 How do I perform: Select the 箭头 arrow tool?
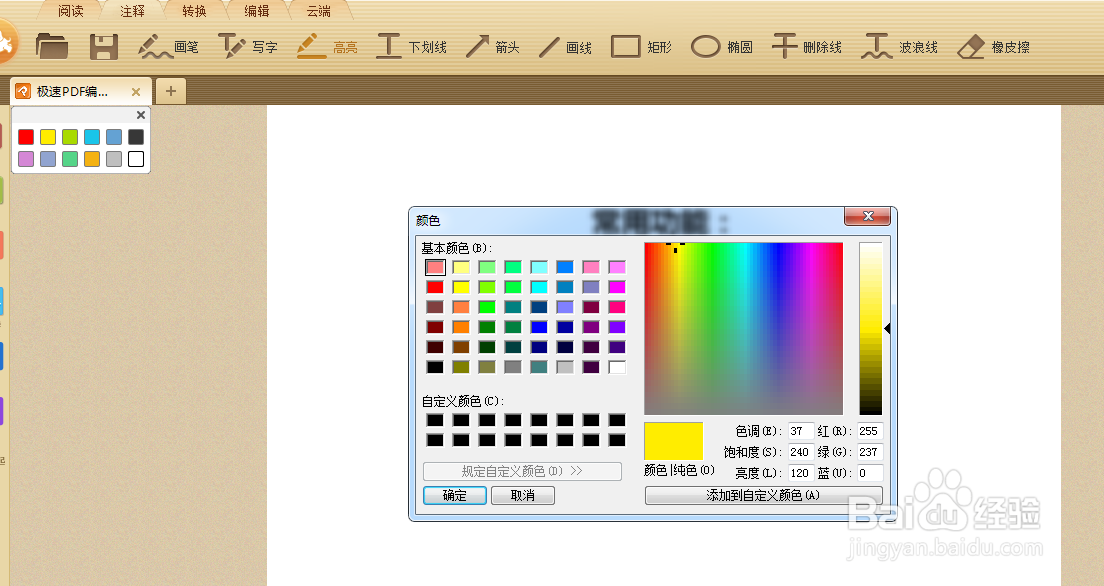tap(493, 47)
